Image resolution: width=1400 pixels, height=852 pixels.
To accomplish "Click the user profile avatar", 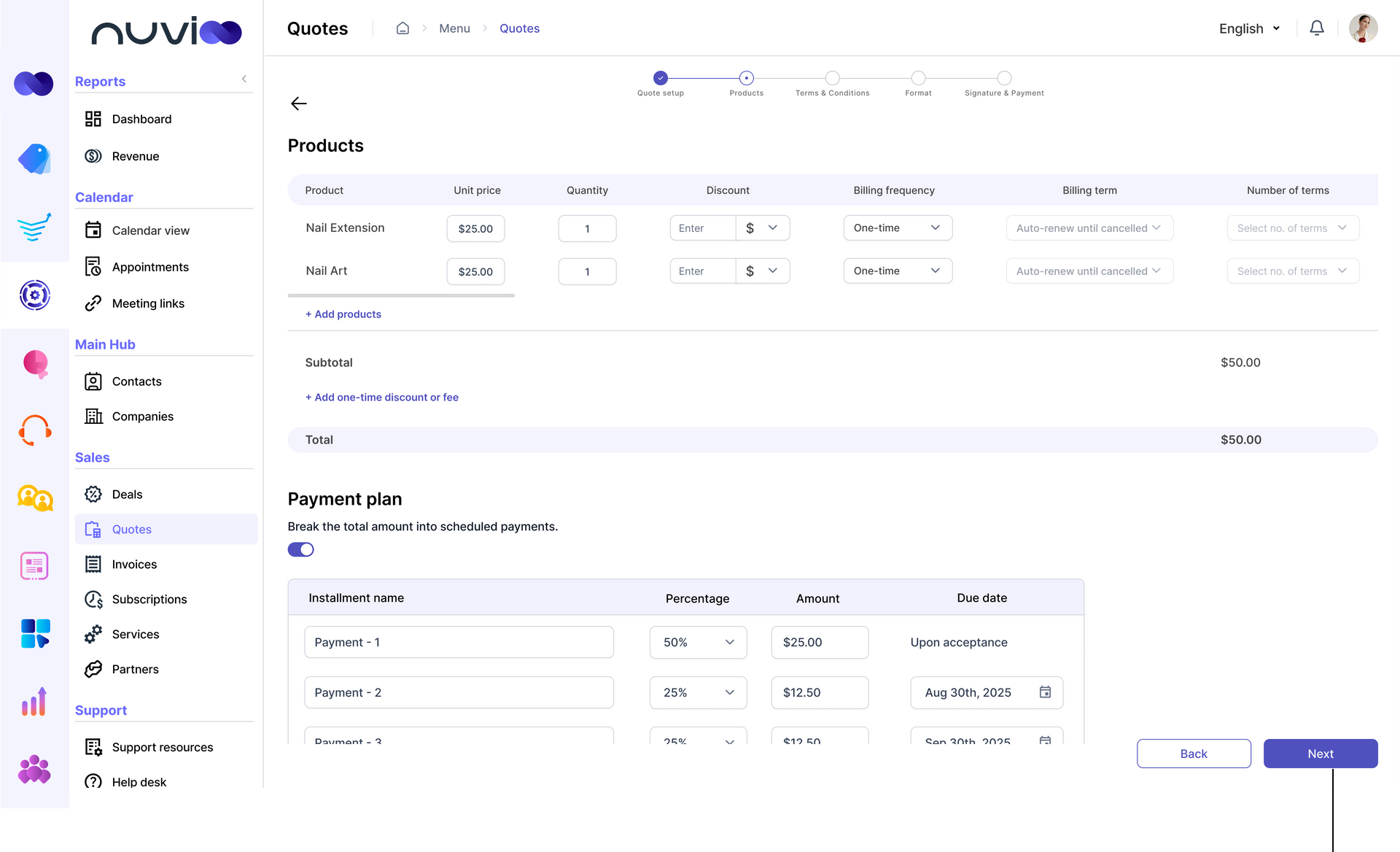I will 1362,28.
